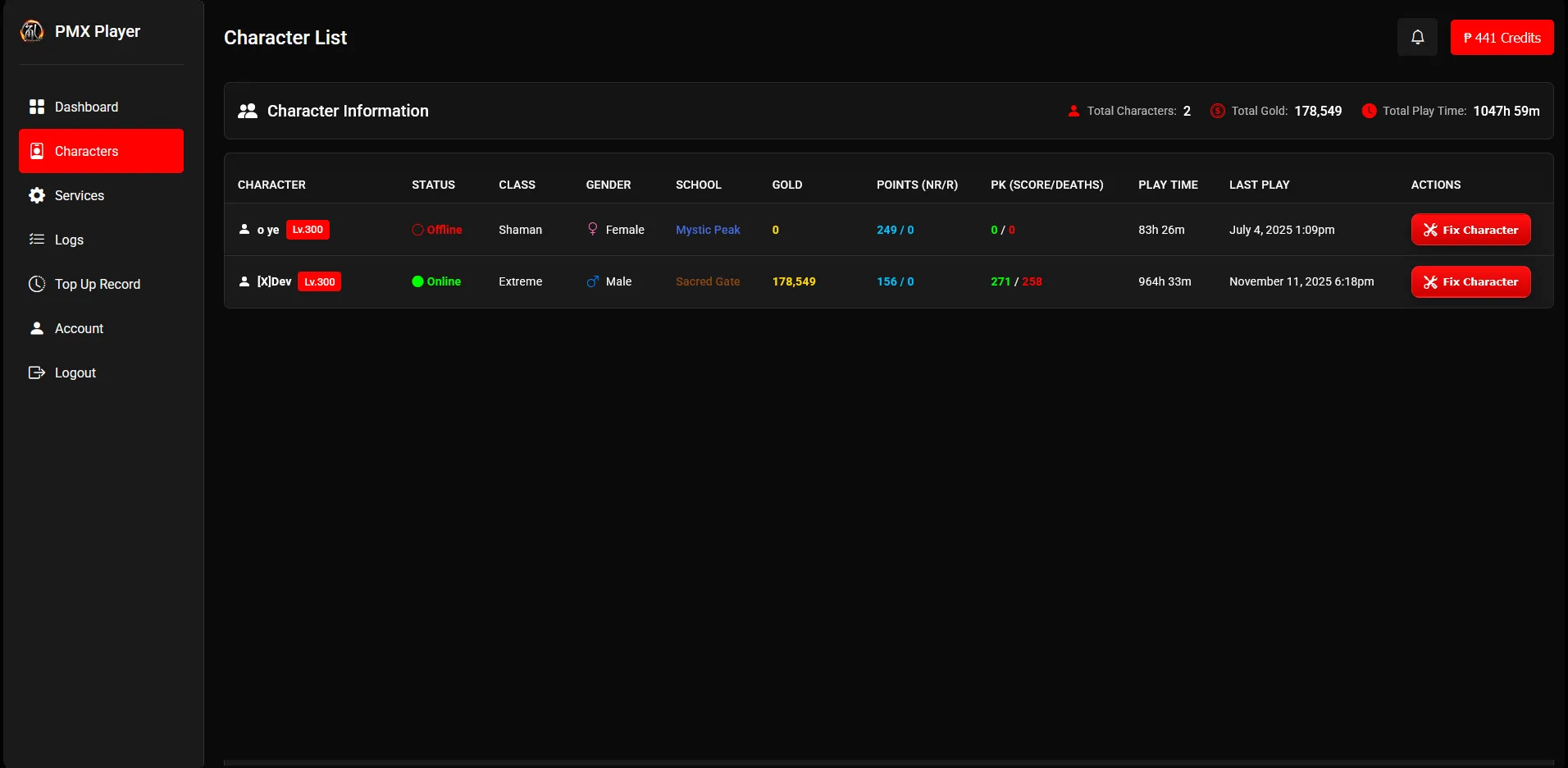The width and height of the screenshot is (1568, 768).
Task: Select the Mystic Peak school link
Action: pos(708,230)
